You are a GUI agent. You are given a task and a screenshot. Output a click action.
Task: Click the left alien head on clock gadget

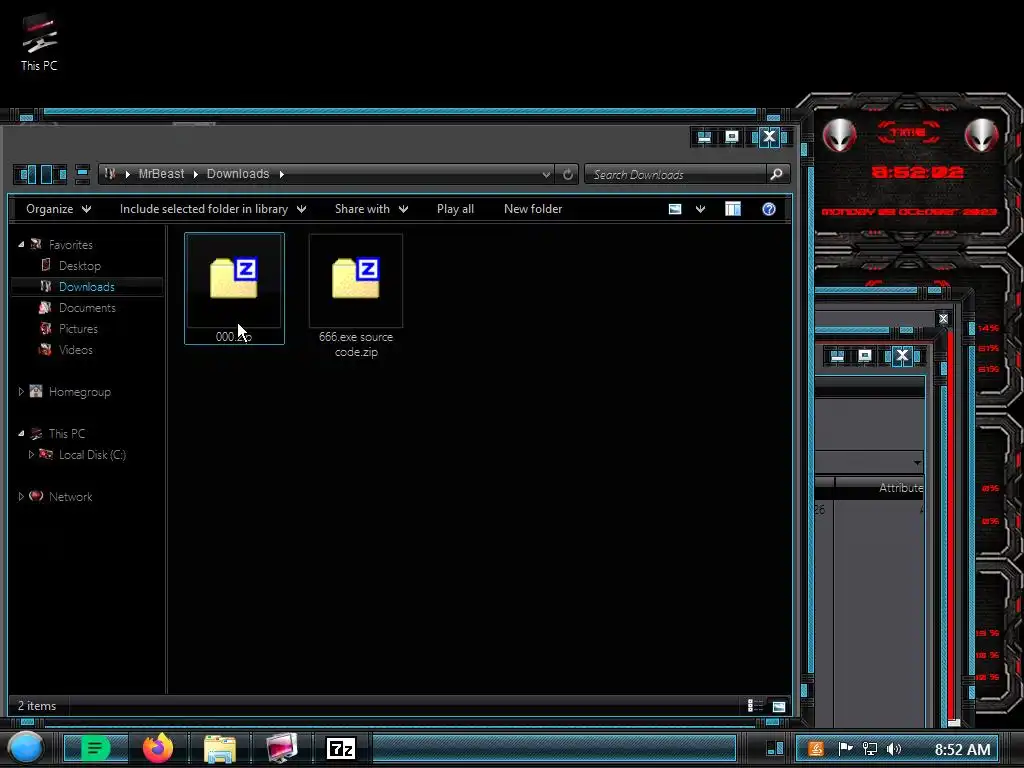(839, 135)
